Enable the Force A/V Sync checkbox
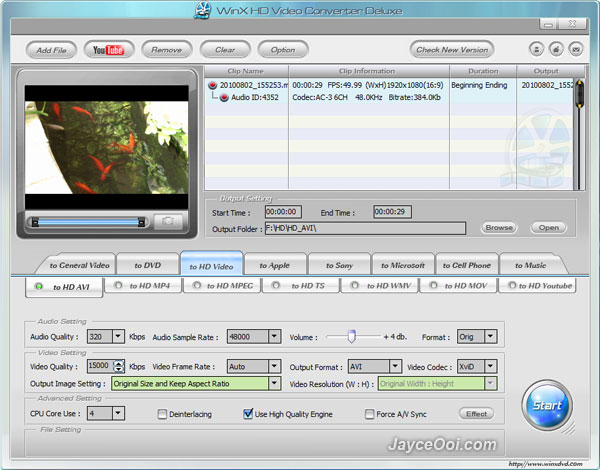This screenshot has height=470, width=600. click(x=369, y=414)
